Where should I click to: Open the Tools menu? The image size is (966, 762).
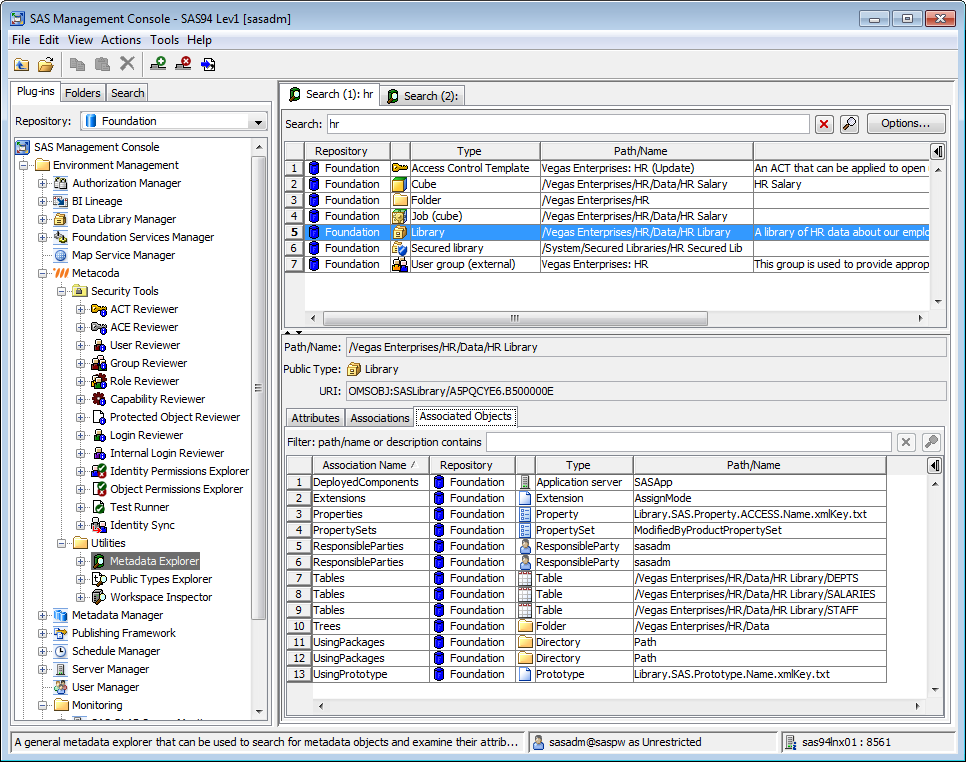164,40
